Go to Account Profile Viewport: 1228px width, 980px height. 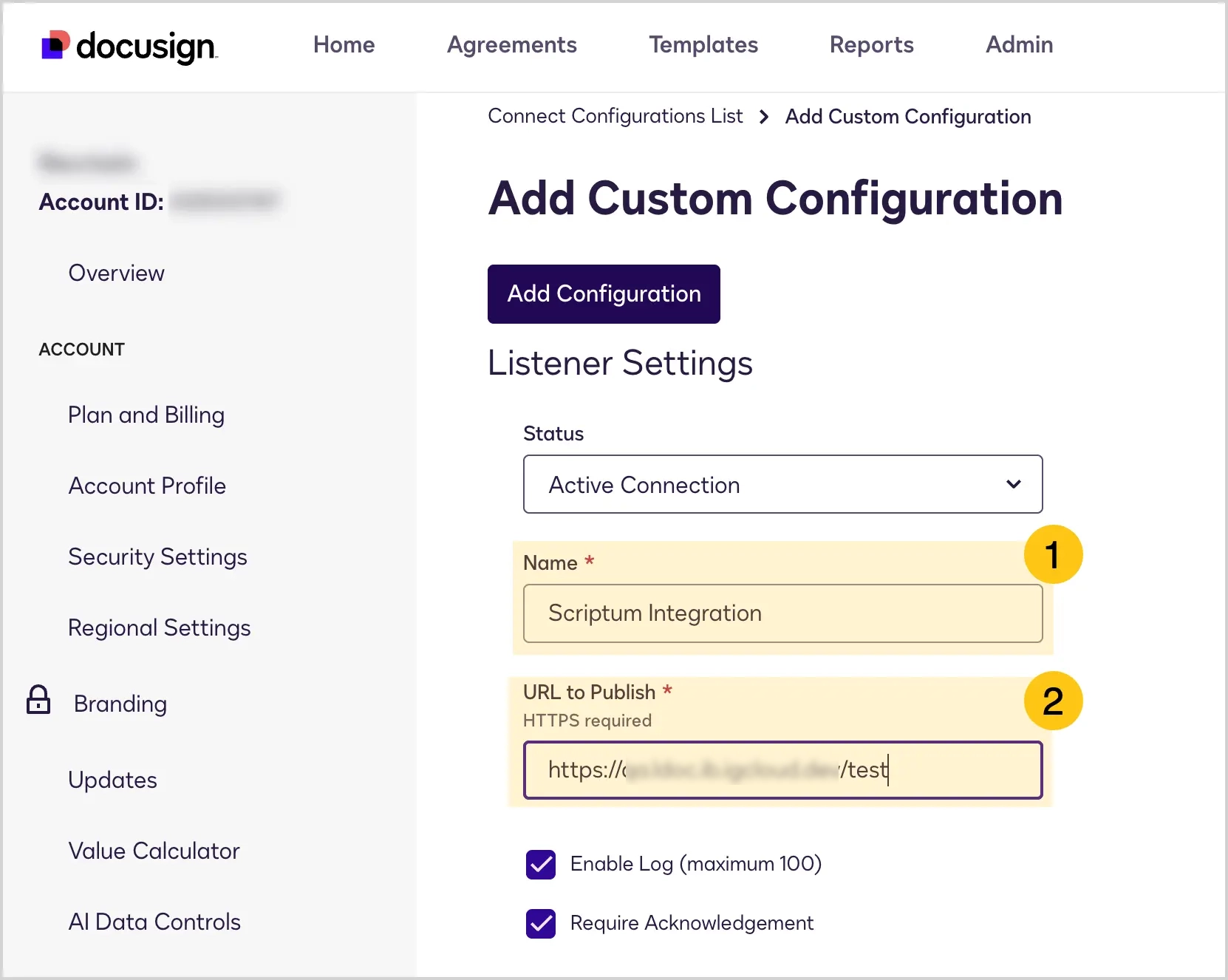(147, 486)
